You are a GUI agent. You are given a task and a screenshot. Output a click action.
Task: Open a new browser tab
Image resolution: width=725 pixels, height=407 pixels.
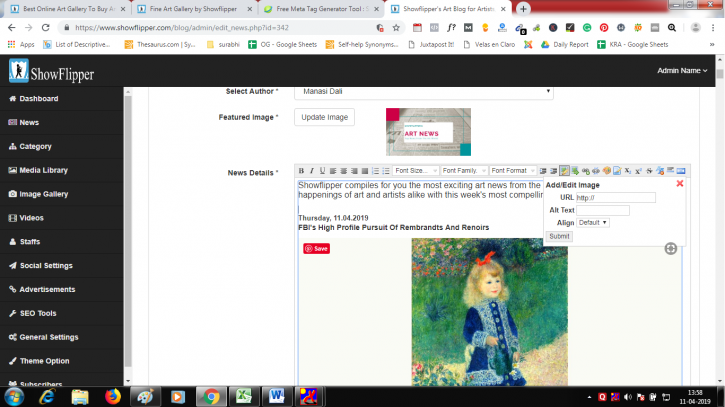tap(523, 9)
